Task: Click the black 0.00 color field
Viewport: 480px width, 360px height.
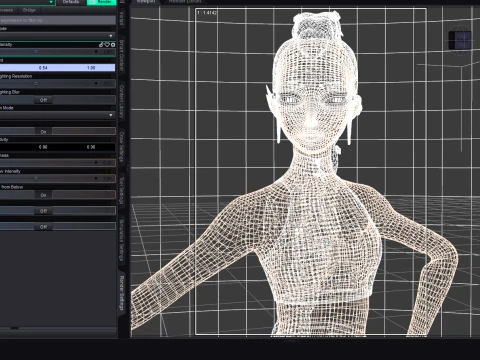Action: pos(58,147)
